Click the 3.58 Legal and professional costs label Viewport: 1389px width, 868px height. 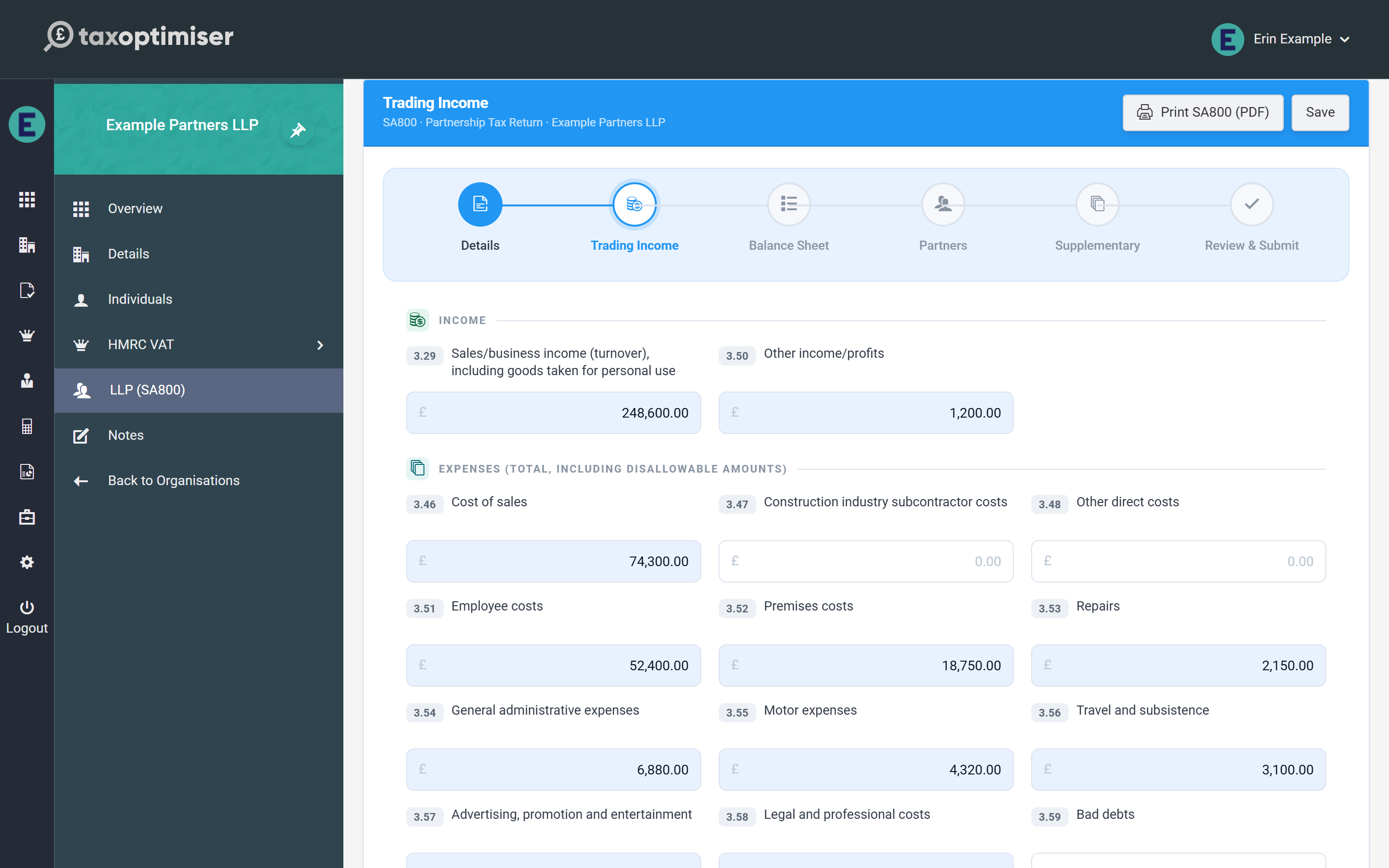pos(846,814)
